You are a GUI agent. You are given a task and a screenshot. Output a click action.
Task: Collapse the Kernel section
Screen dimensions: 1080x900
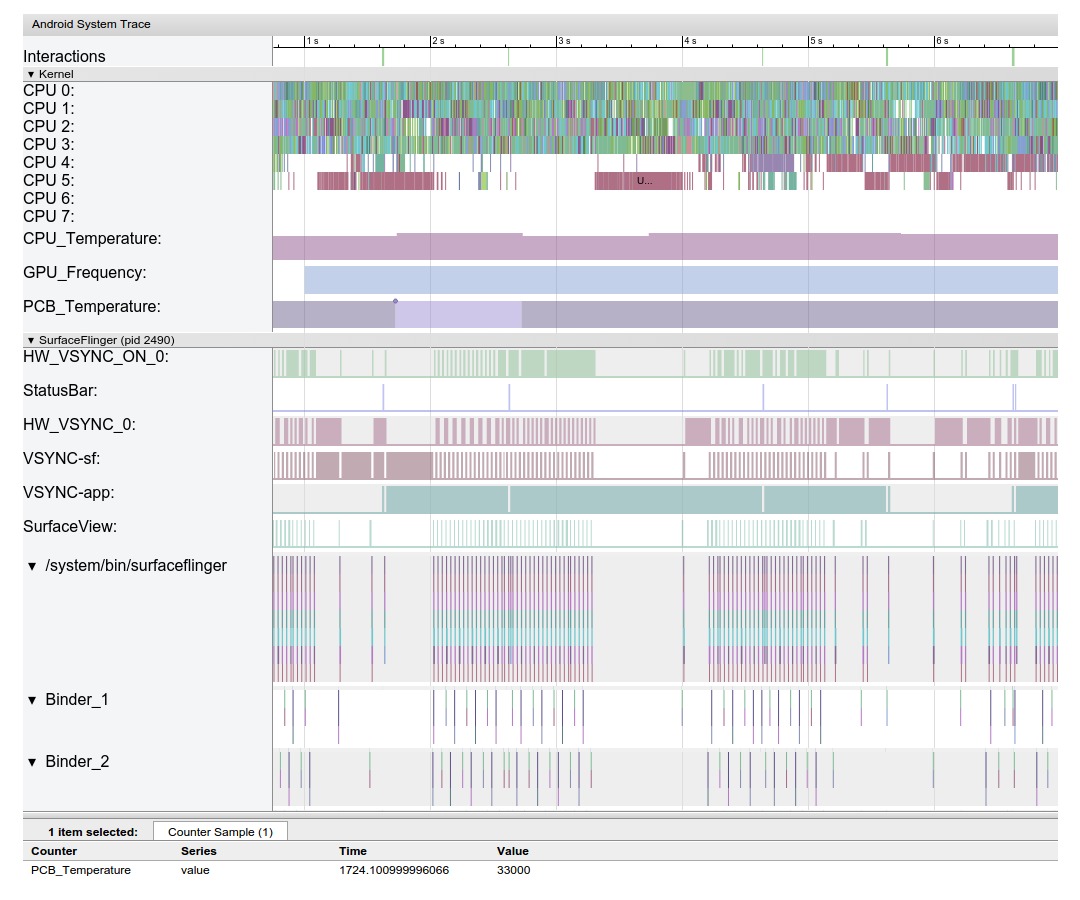(x=30, y=74)
